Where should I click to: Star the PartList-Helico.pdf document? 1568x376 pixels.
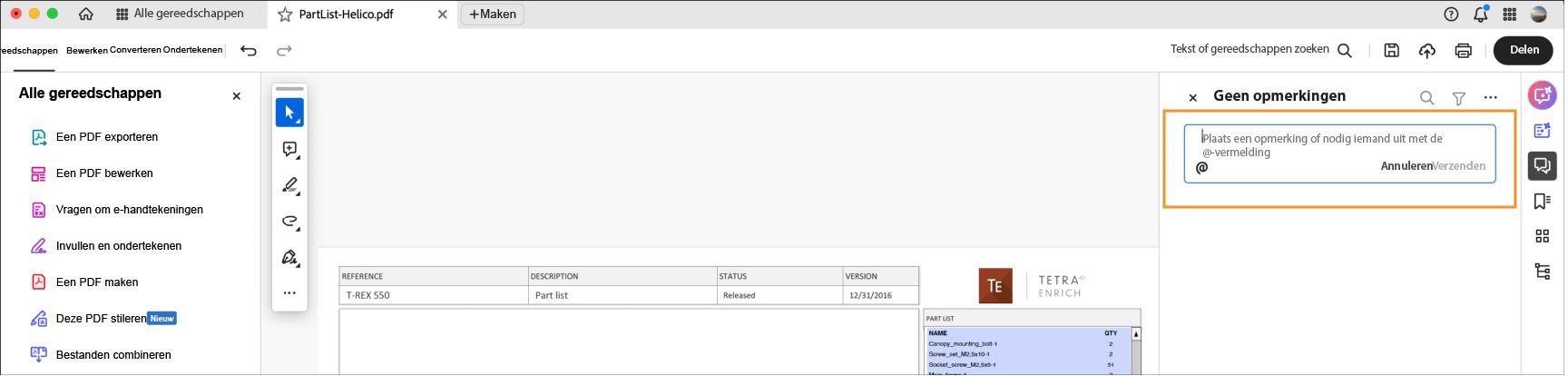[285, 15]
